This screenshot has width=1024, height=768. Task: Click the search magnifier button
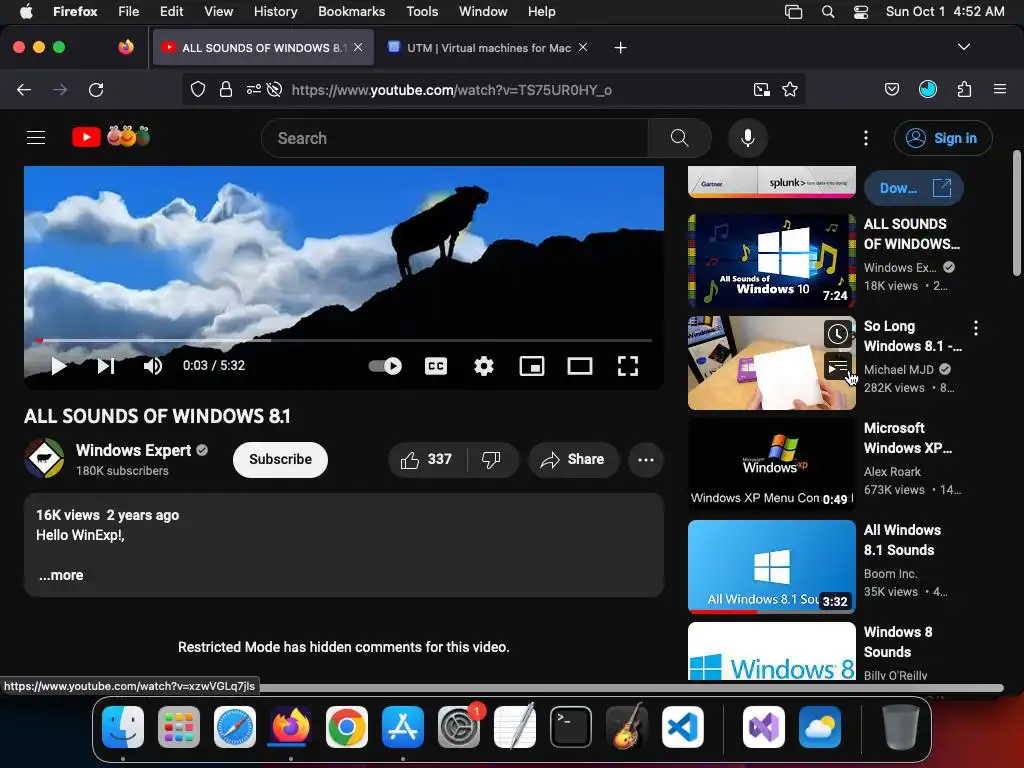point(680,138)
